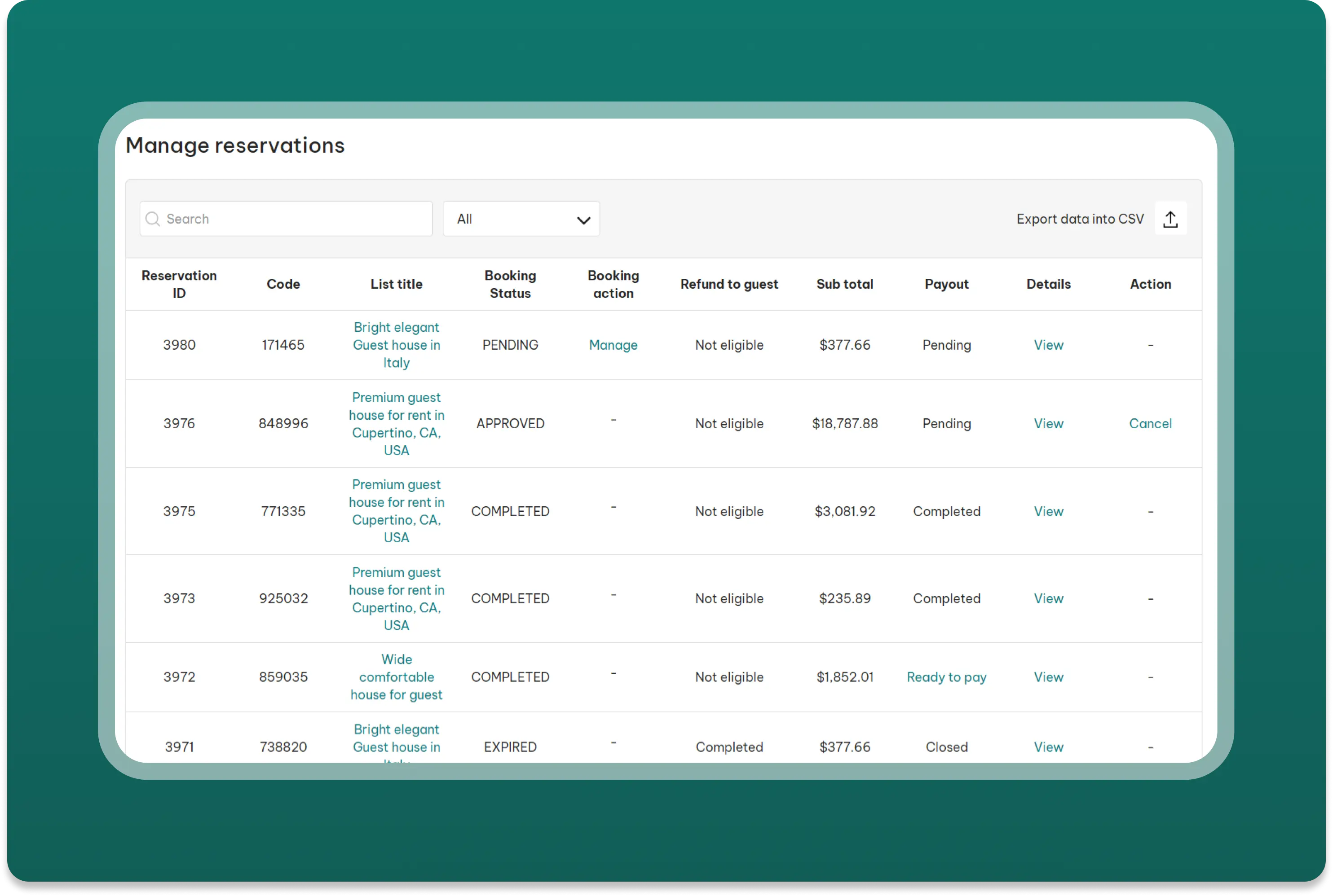Click code 848996

click(x=283, y=423)
